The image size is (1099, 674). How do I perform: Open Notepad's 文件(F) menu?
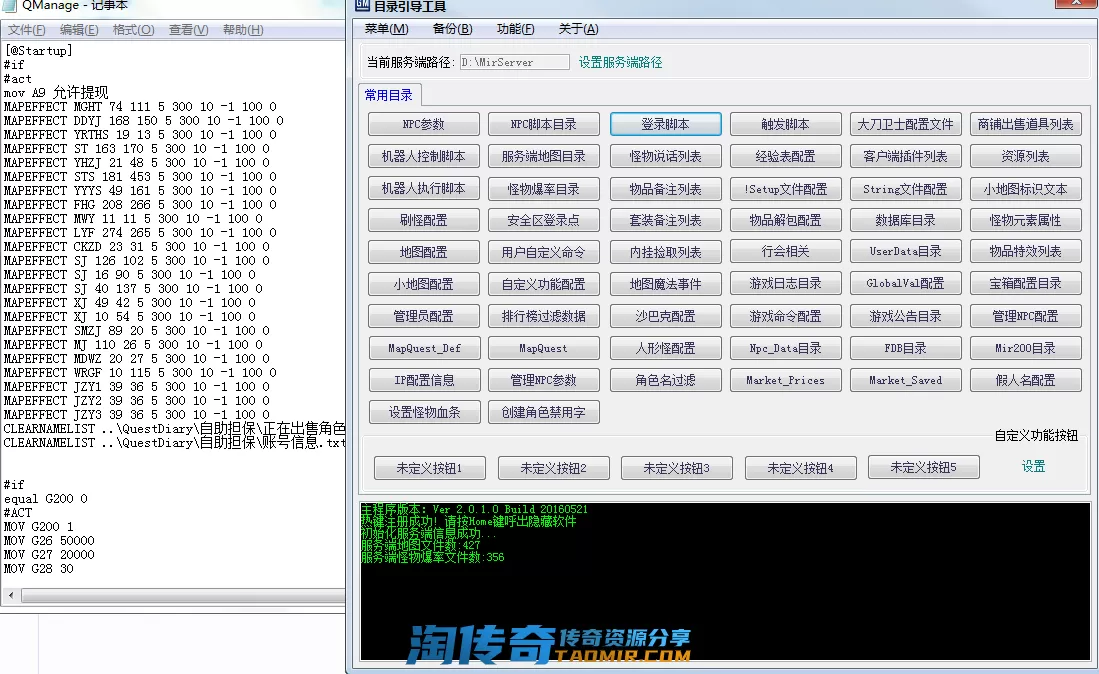(27, 29)
